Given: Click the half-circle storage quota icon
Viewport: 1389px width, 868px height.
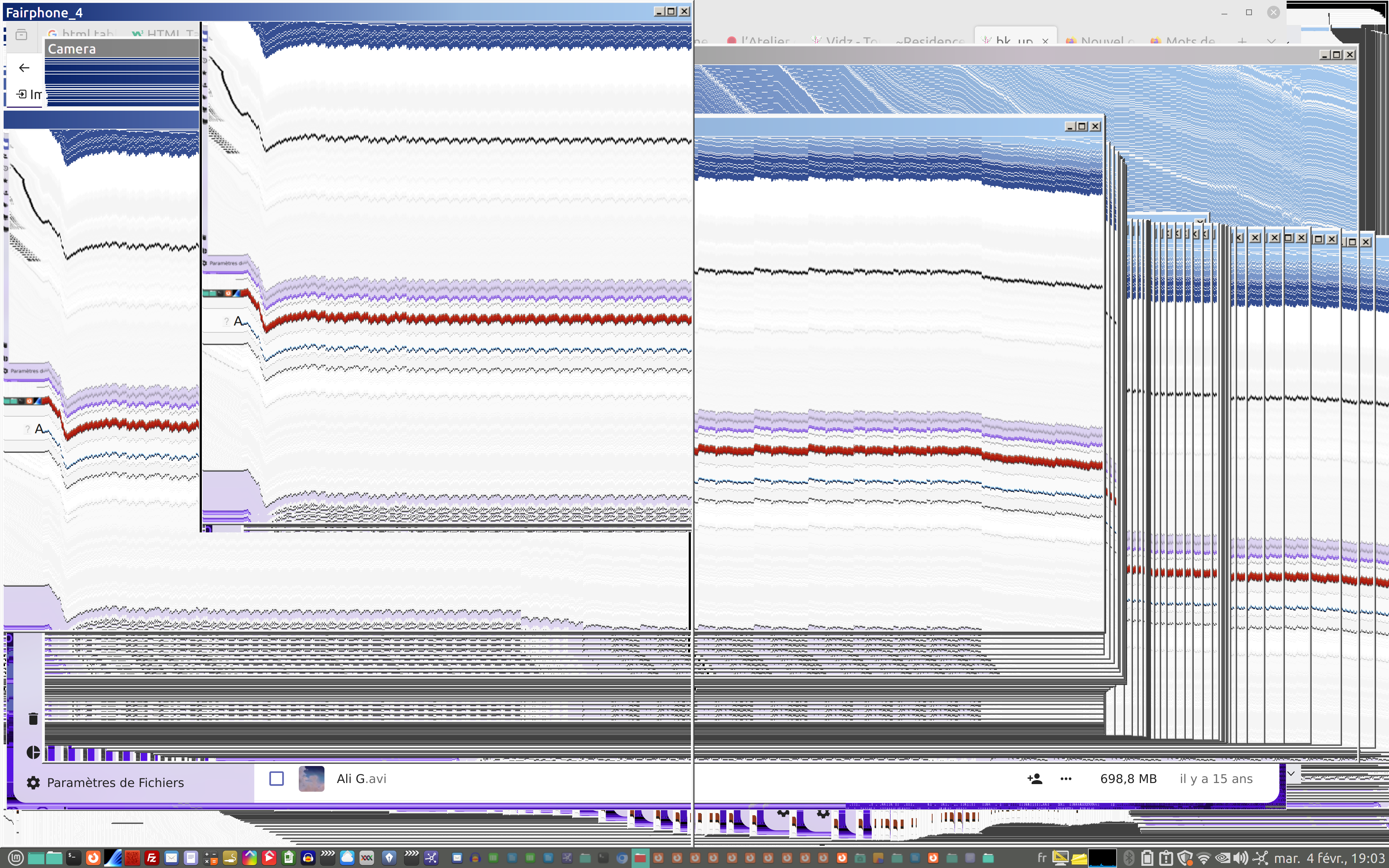Looking at the screenshot, I should pyautogui.click(x=33, y=753).
